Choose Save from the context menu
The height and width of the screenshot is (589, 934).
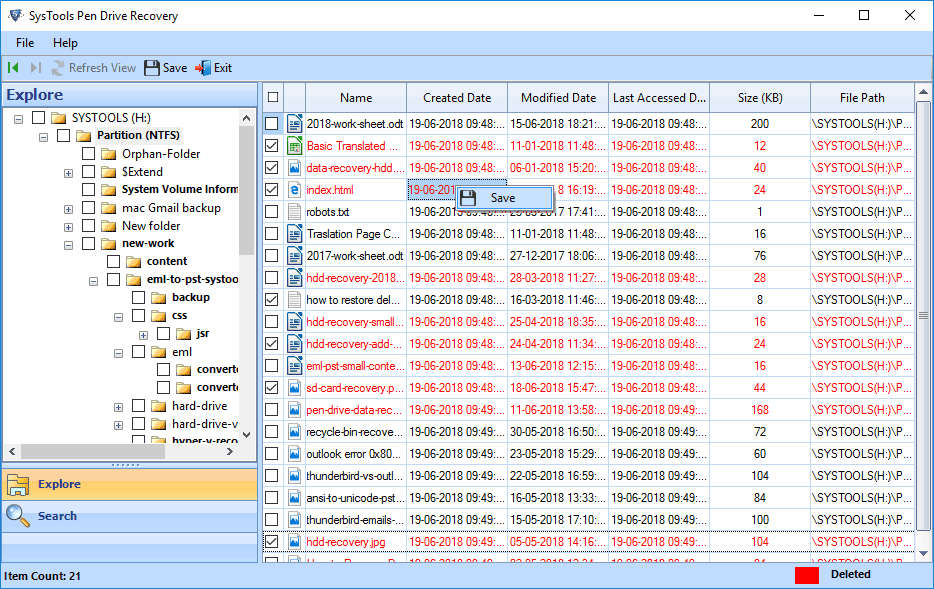(505, 198)
